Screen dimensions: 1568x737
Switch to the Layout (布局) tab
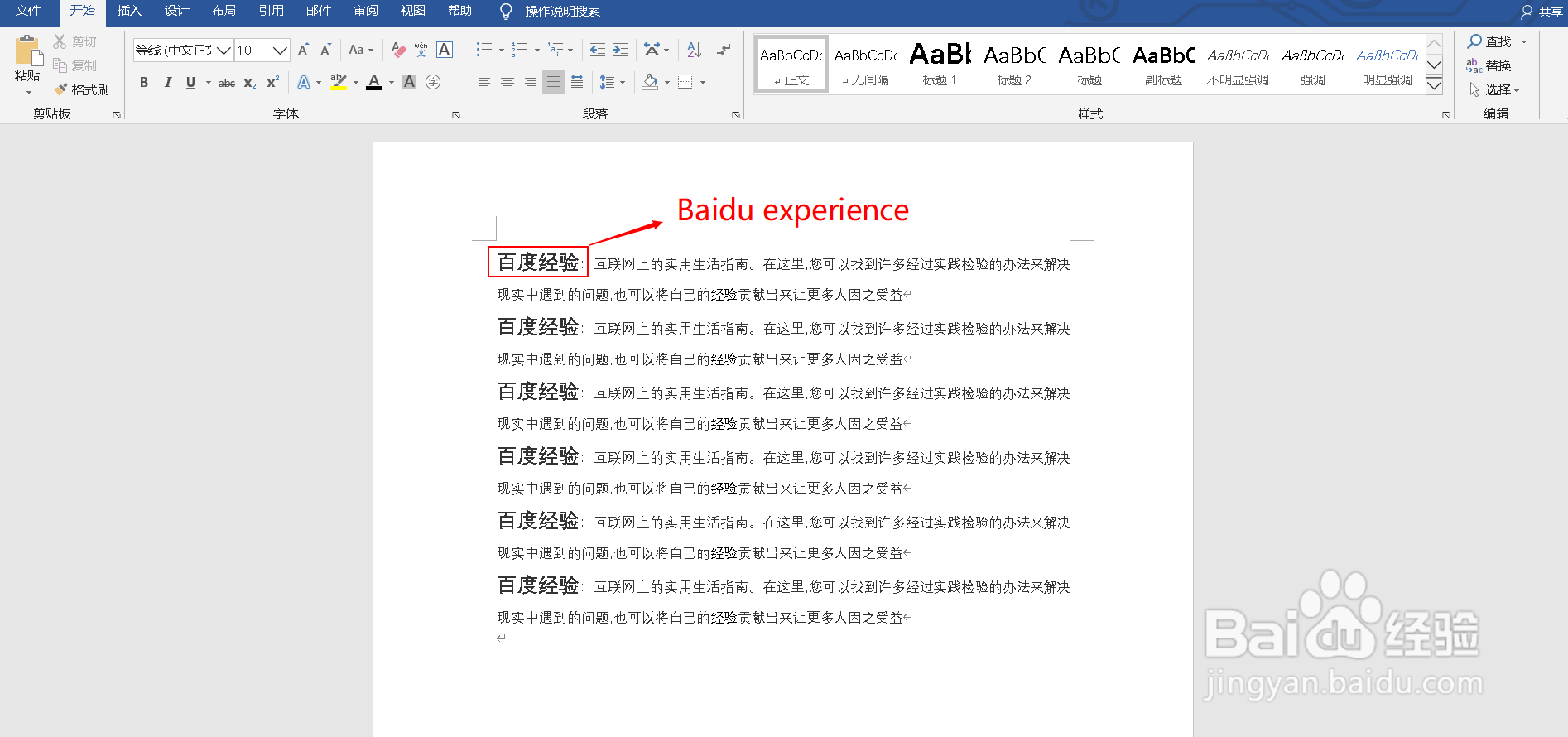[224, 11]
